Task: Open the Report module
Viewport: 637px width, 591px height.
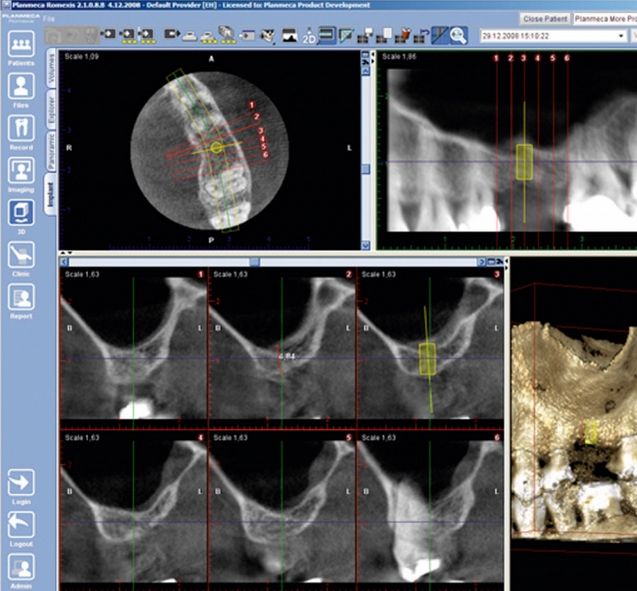Action: 22,298
